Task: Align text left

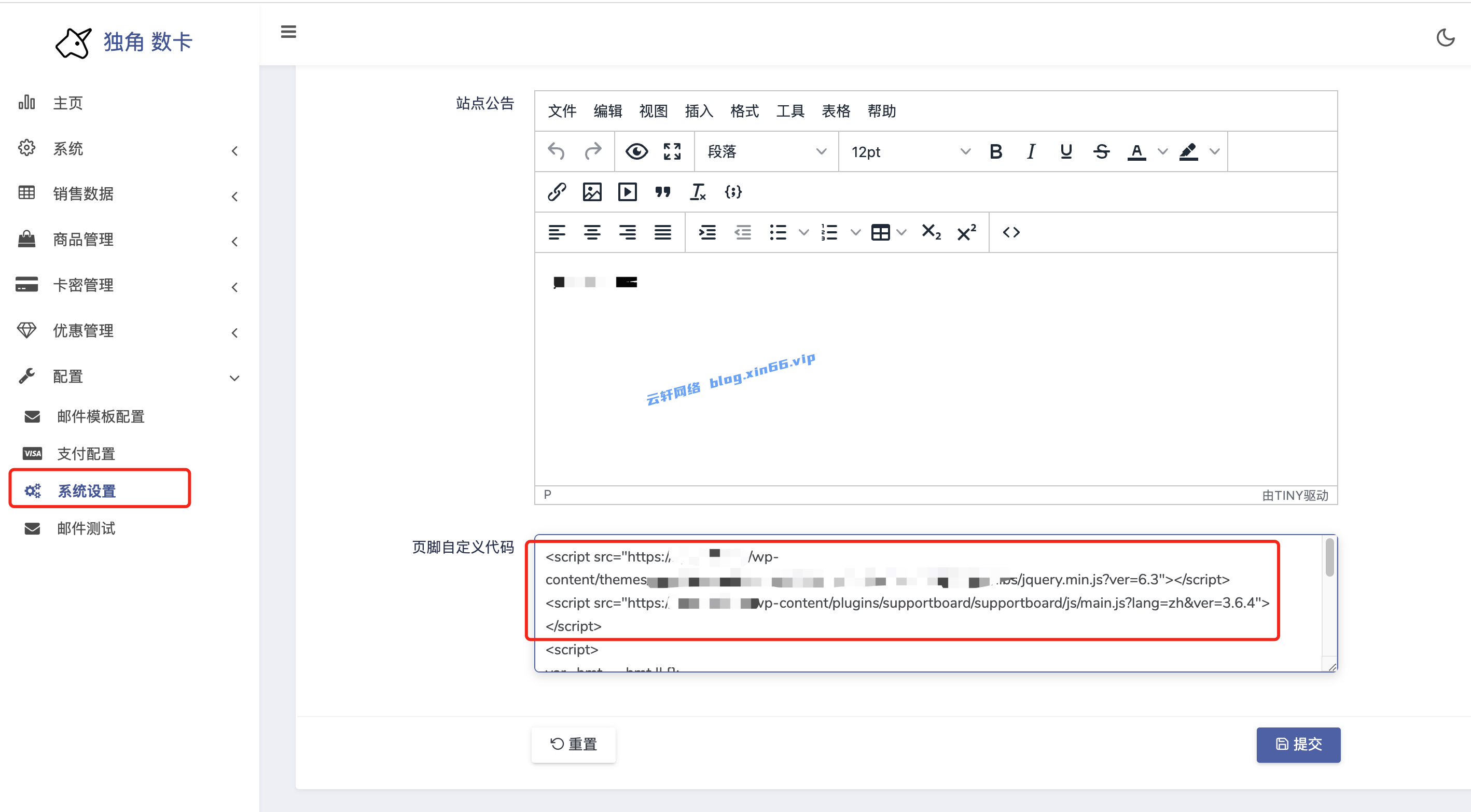Action: (557, 232)
